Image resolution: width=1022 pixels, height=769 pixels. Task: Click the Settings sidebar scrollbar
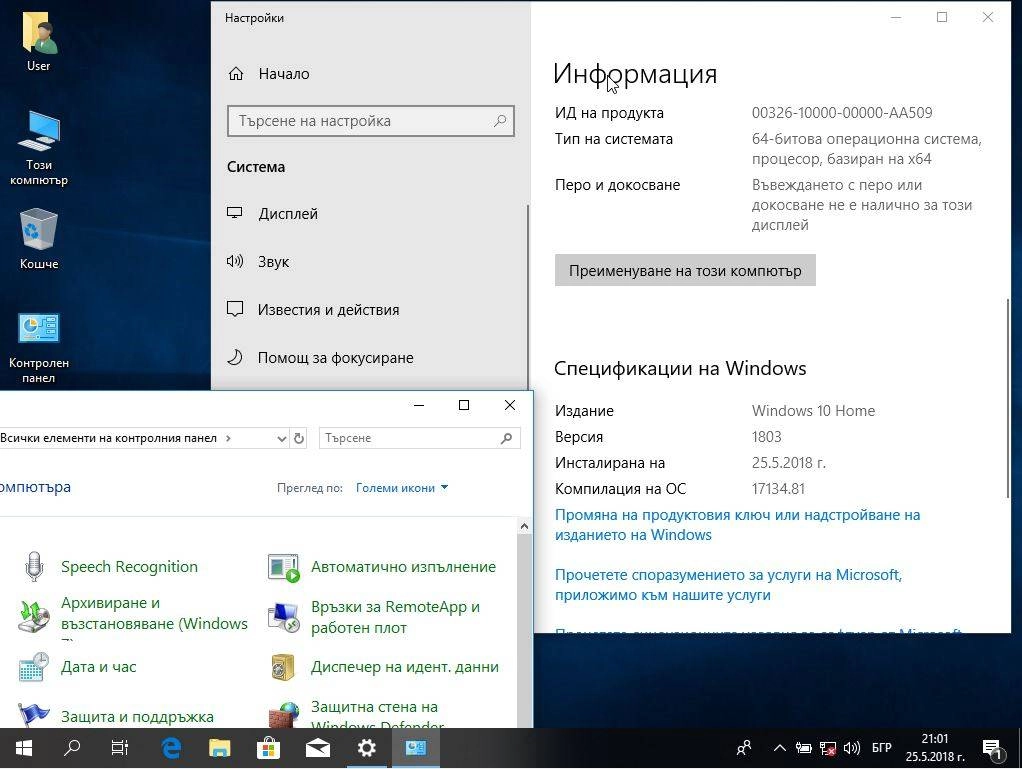(527, 297)
